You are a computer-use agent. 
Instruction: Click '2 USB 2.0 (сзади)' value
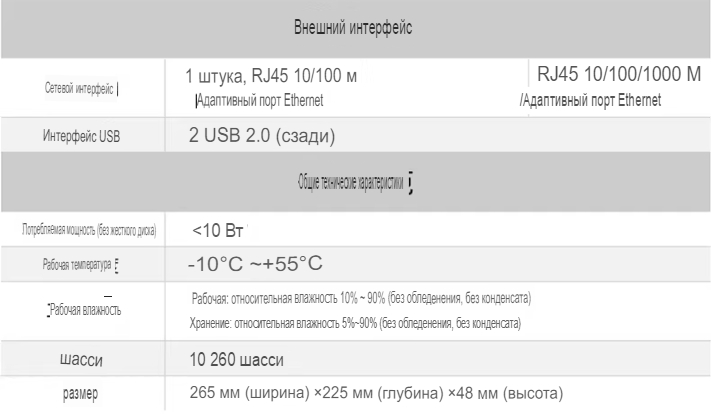pyautogui.click(x=262, y=136)
